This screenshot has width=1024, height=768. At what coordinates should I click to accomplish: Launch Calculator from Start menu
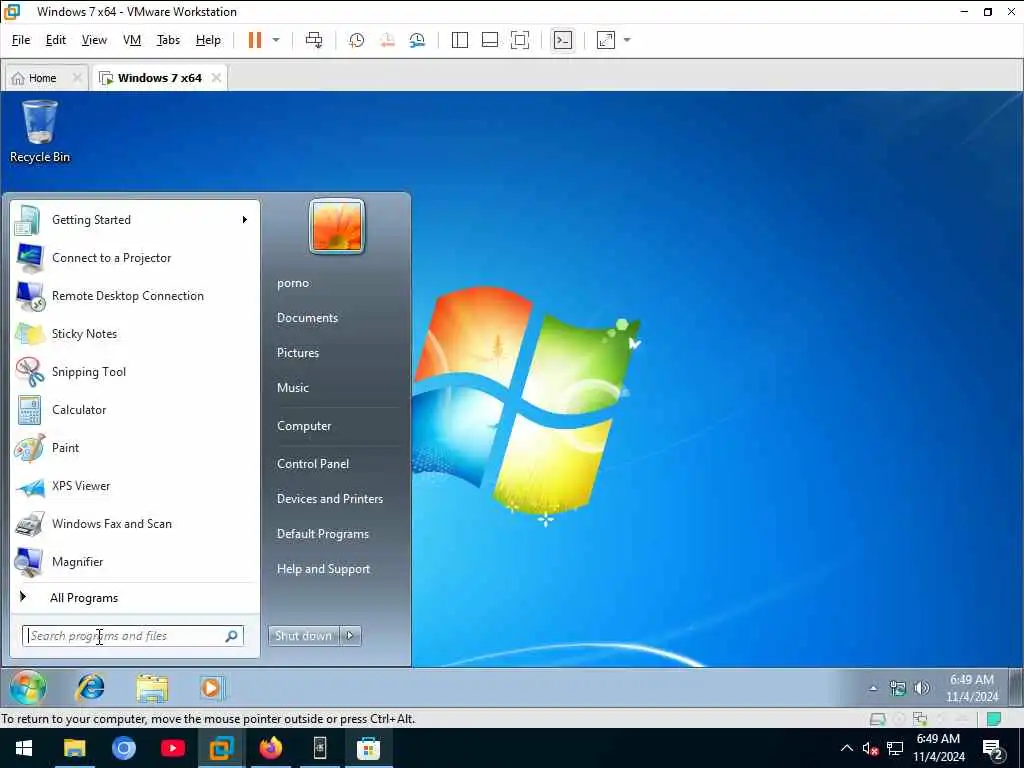tap(135, 410)
